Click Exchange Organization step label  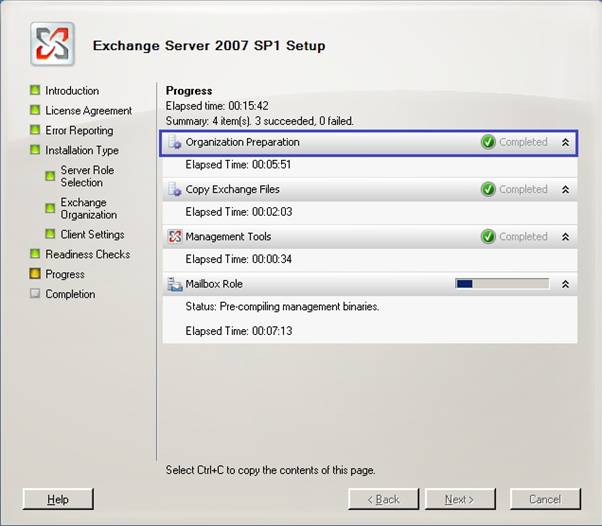tap(89, 208)
